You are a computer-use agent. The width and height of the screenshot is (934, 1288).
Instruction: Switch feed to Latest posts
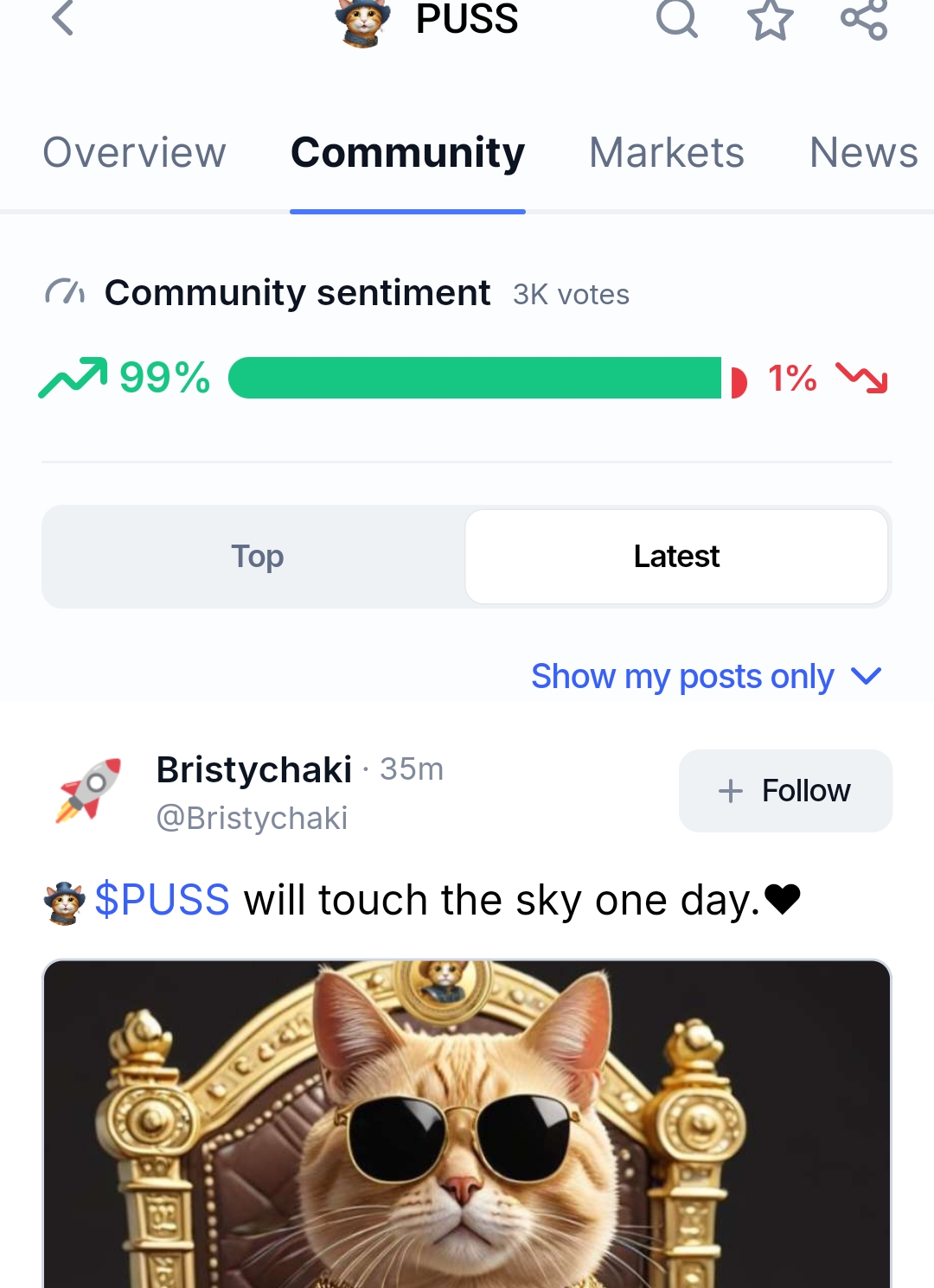(676, 557)
